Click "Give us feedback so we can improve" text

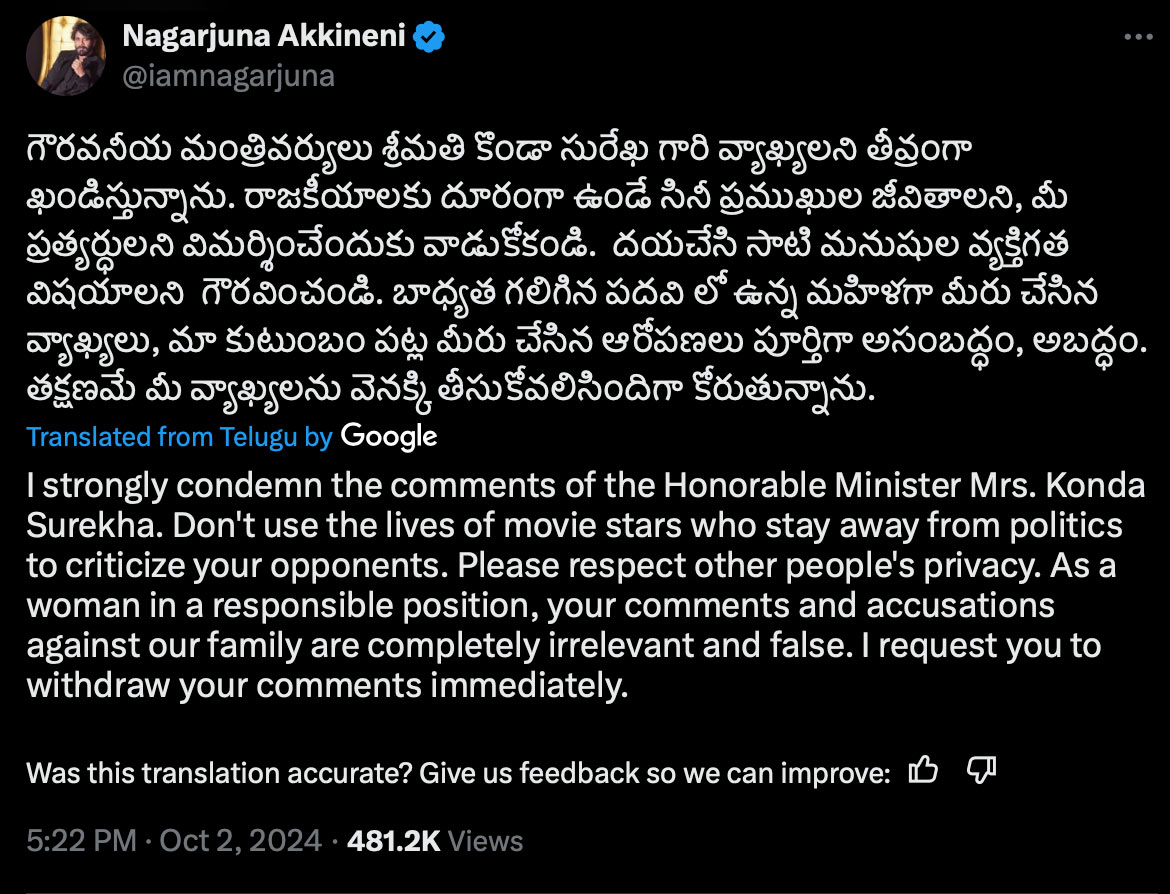pos(654,773)
